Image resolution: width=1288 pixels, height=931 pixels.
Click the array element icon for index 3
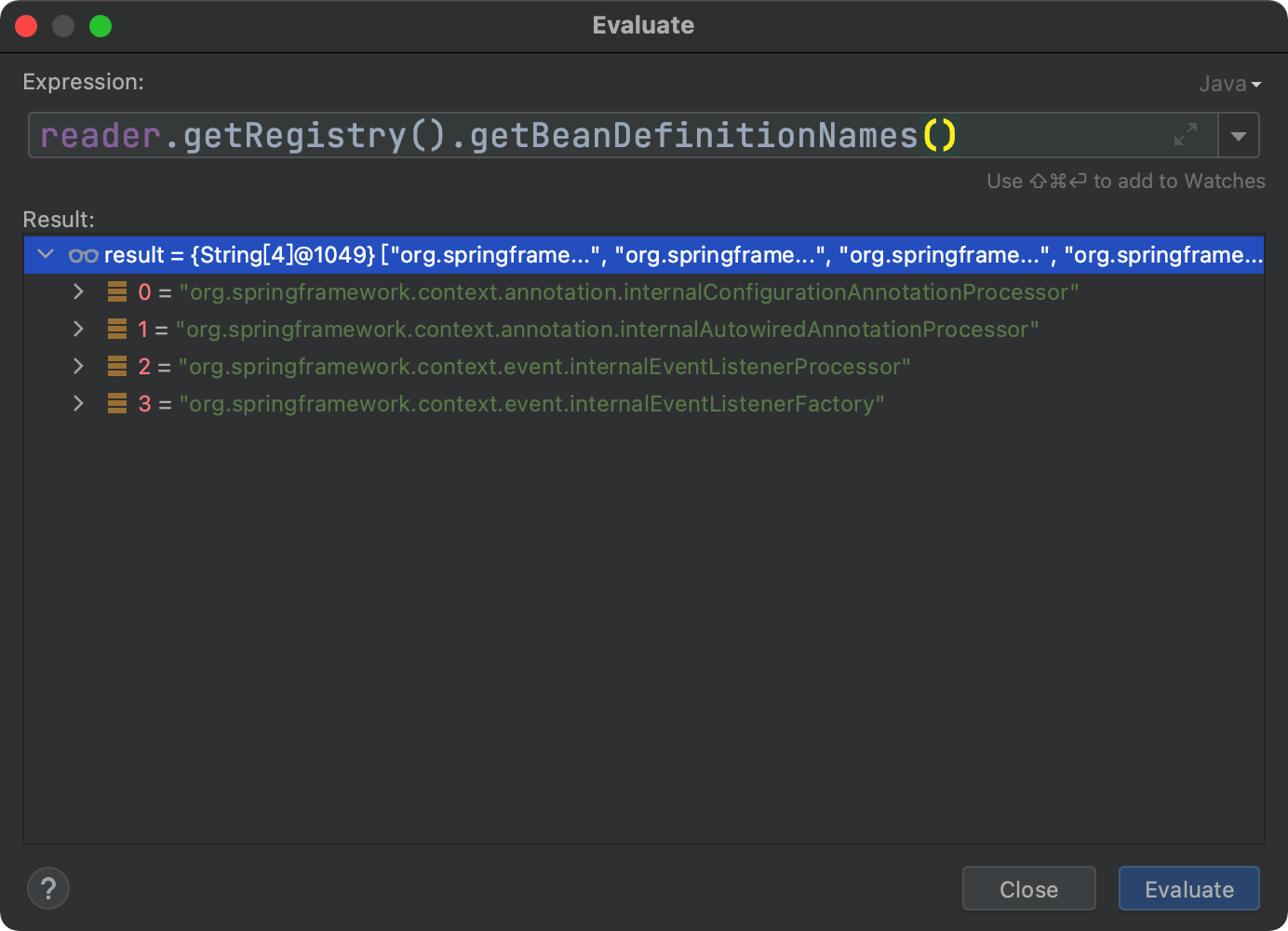click(117, 404)
